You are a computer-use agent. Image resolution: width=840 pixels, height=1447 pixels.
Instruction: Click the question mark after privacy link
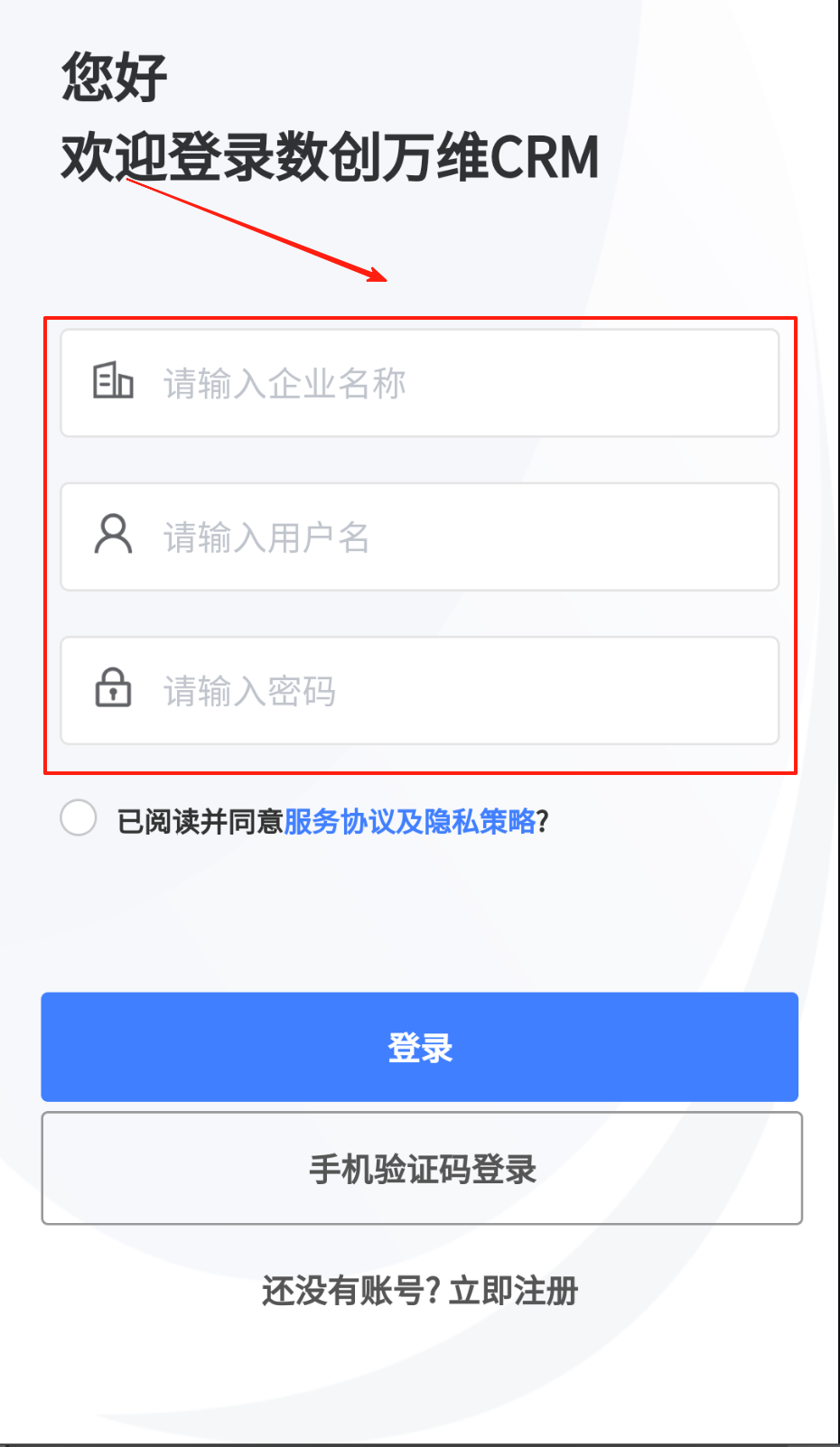542,821
